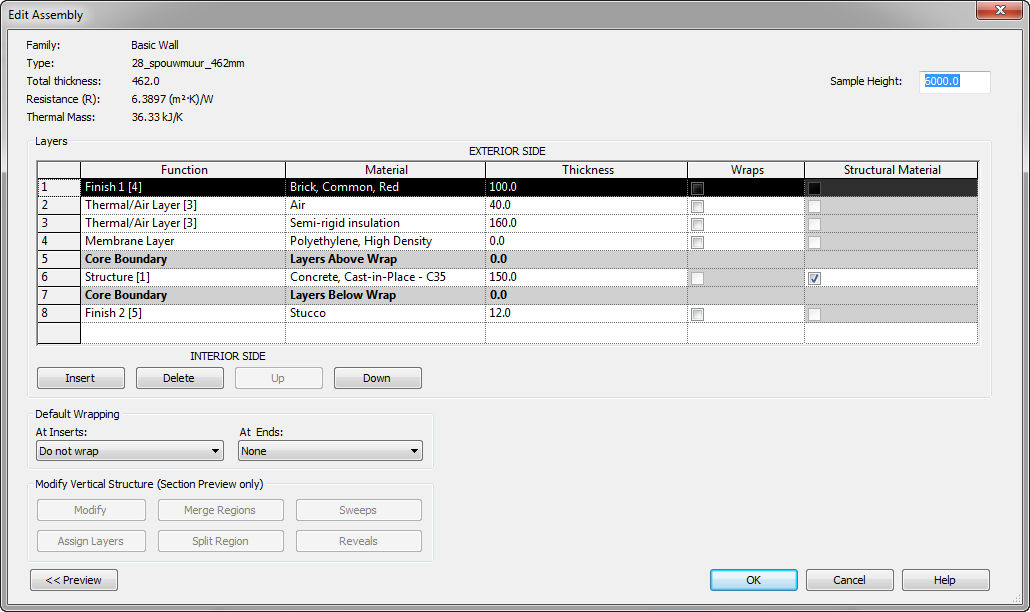This screenshot has width=1030, height=612.
Task: Insert a new wall layer
Action: pyautogui.click(x=80, y=378)
